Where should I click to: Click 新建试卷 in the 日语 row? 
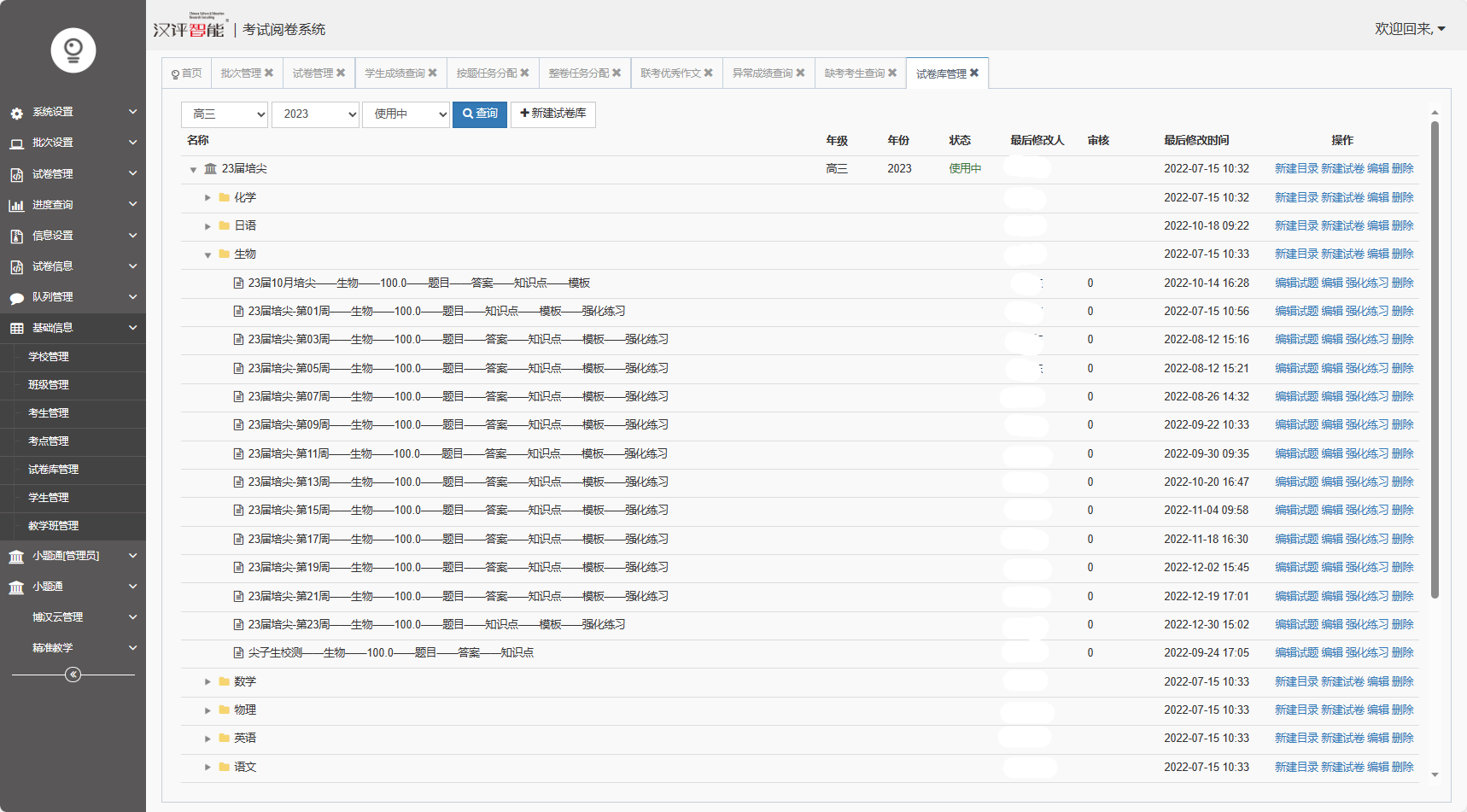click(x=1342, y=225)
